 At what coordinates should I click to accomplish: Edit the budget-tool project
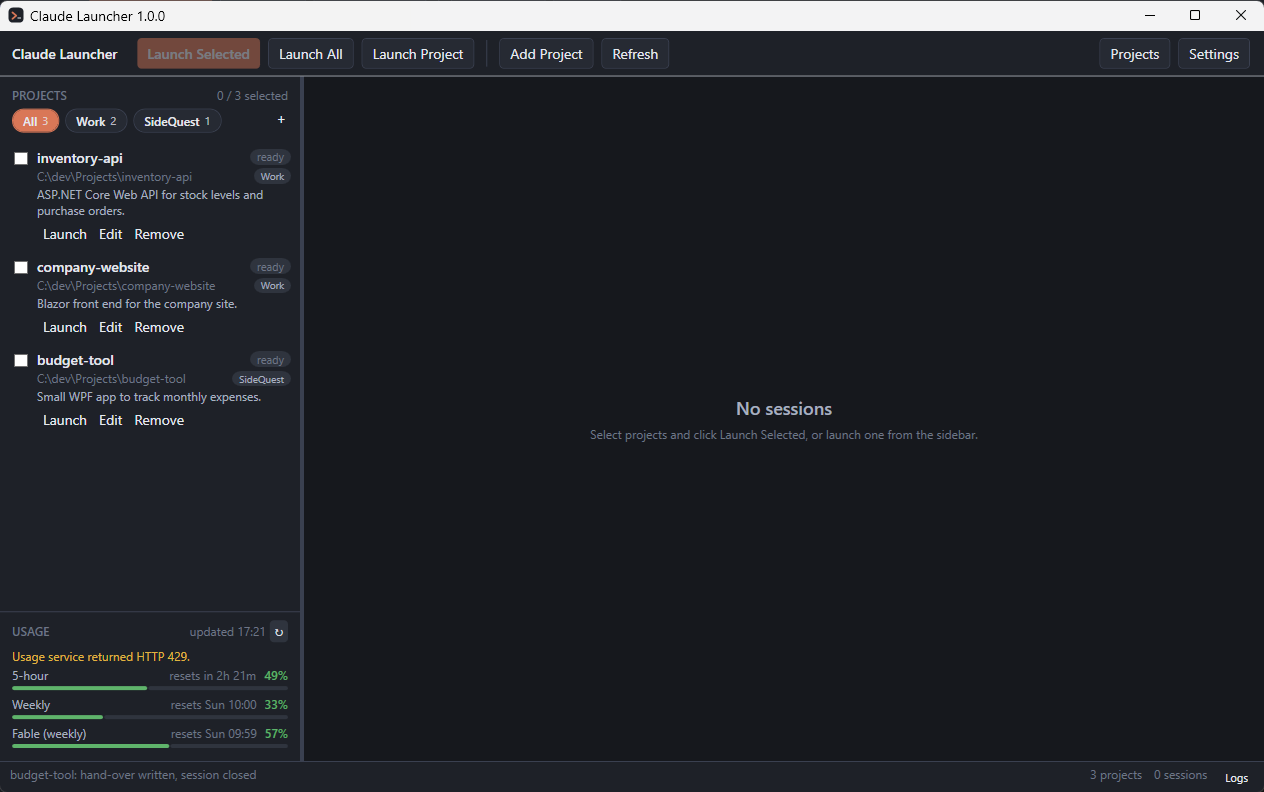click(111, 420)
